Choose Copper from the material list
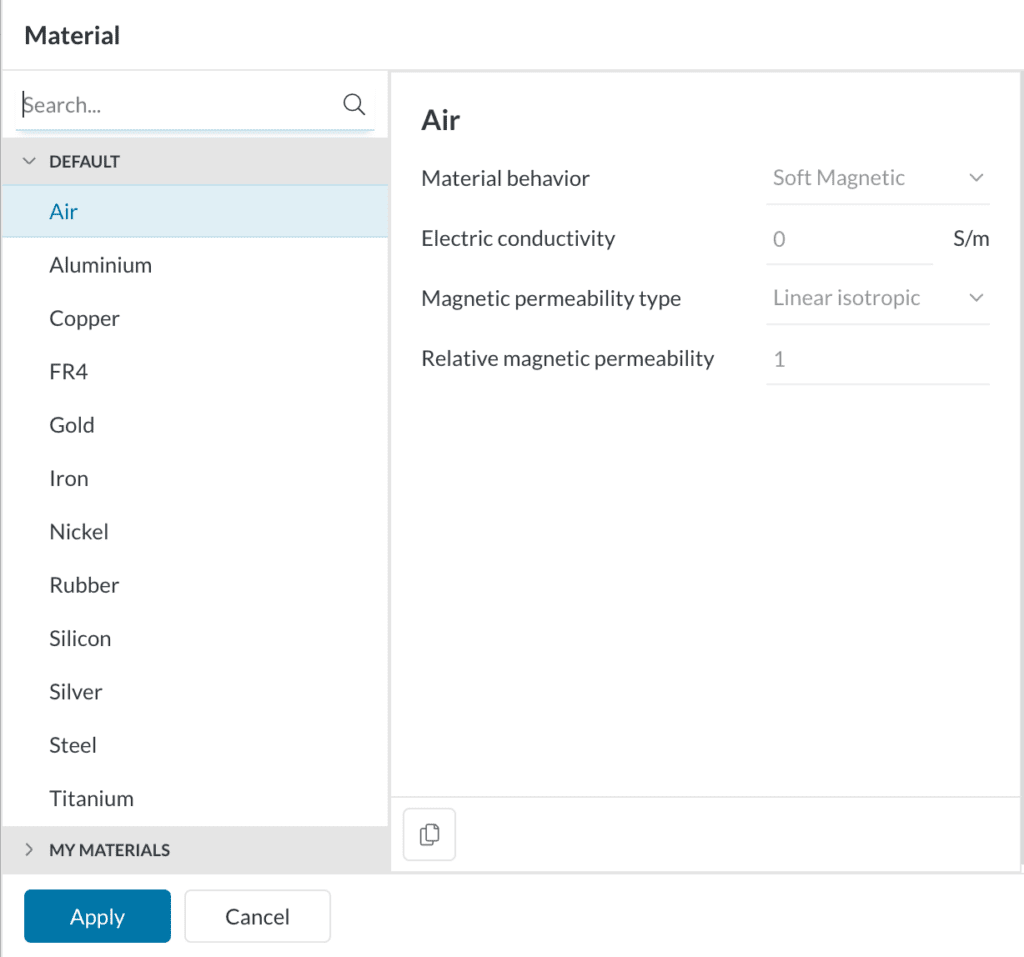1024x957 pixels. [85, 319]
